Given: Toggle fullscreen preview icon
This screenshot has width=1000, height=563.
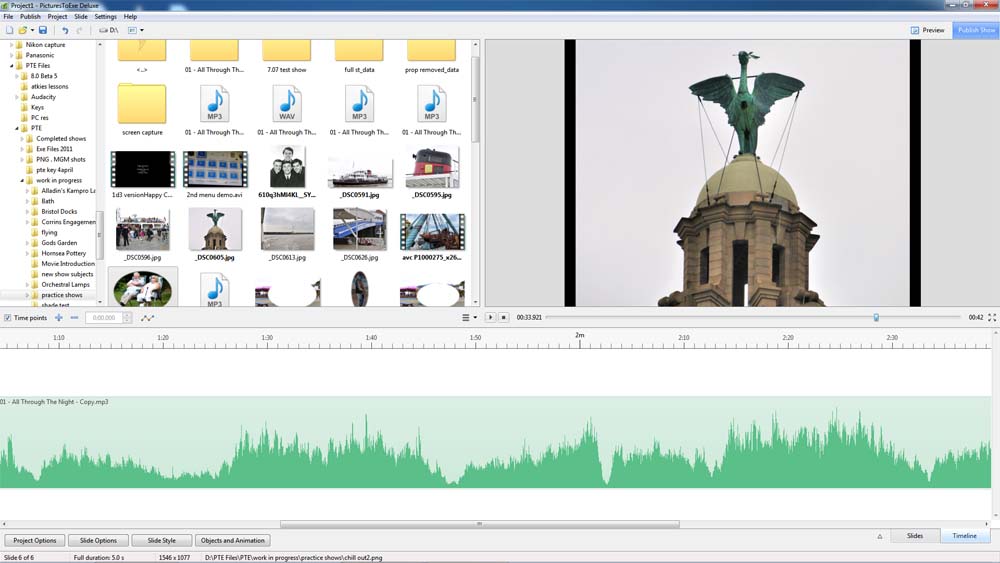Looking at the screenshot, I should (x=992, y=317).
